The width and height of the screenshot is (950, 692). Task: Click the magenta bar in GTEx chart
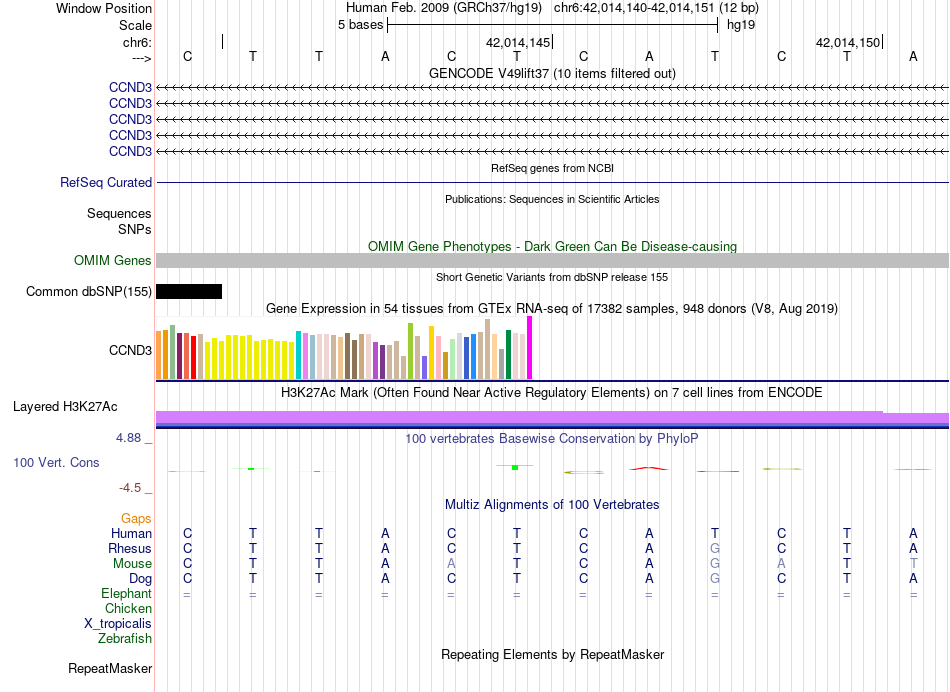pos(530,348)
